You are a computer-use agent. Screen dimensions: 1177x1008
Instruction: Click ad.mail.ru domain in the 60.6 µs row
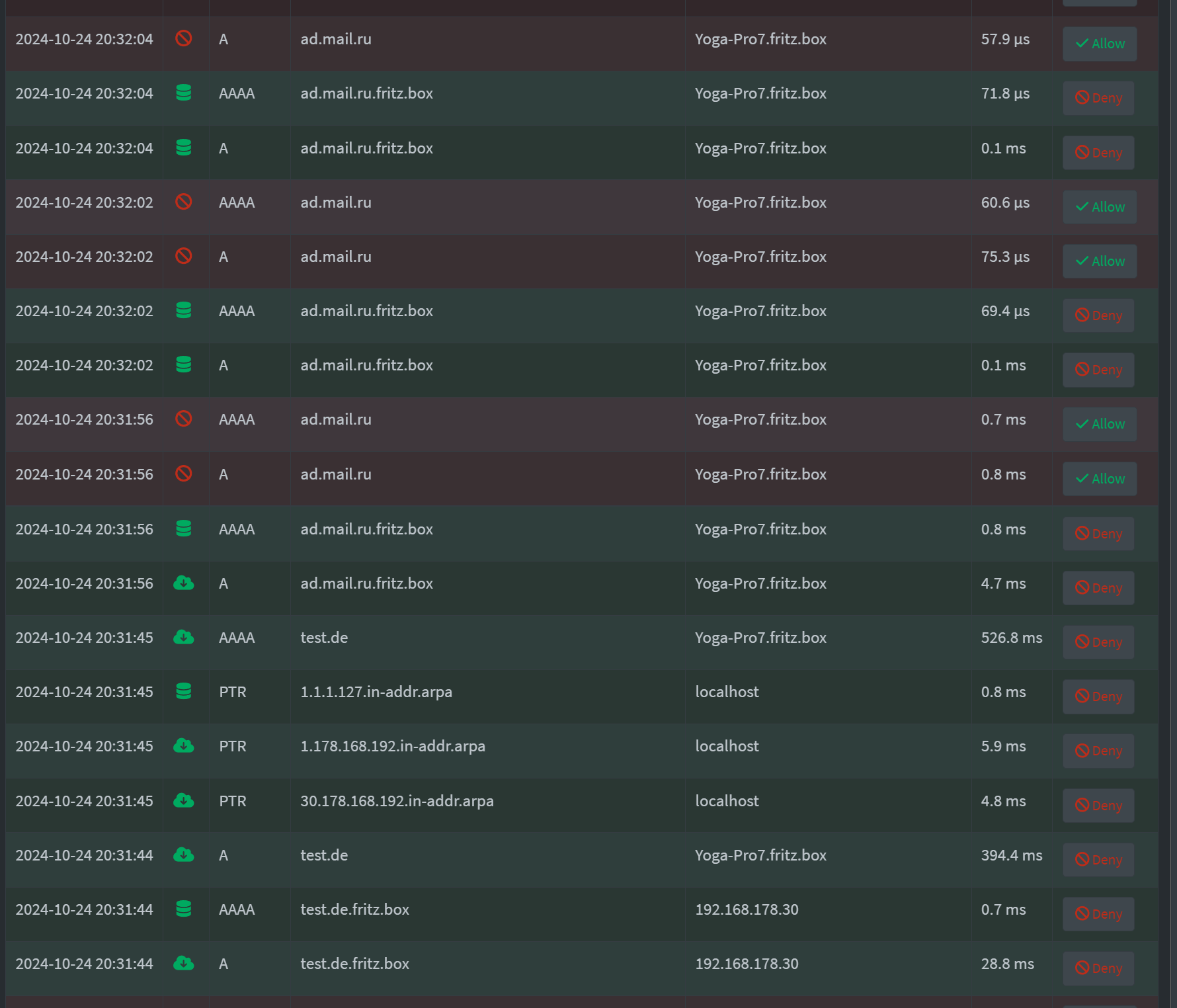(336, 202)
